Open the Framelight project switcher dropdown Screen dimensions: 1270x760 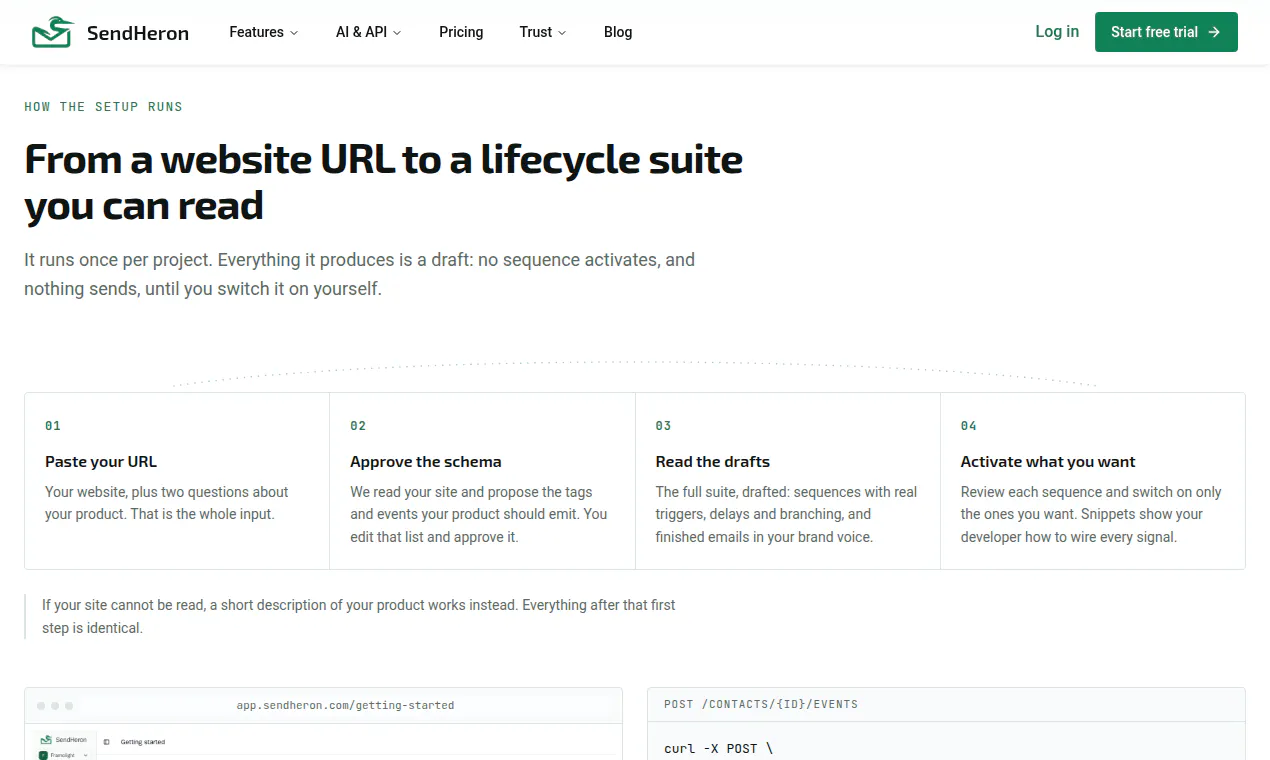tap(62, 755)
